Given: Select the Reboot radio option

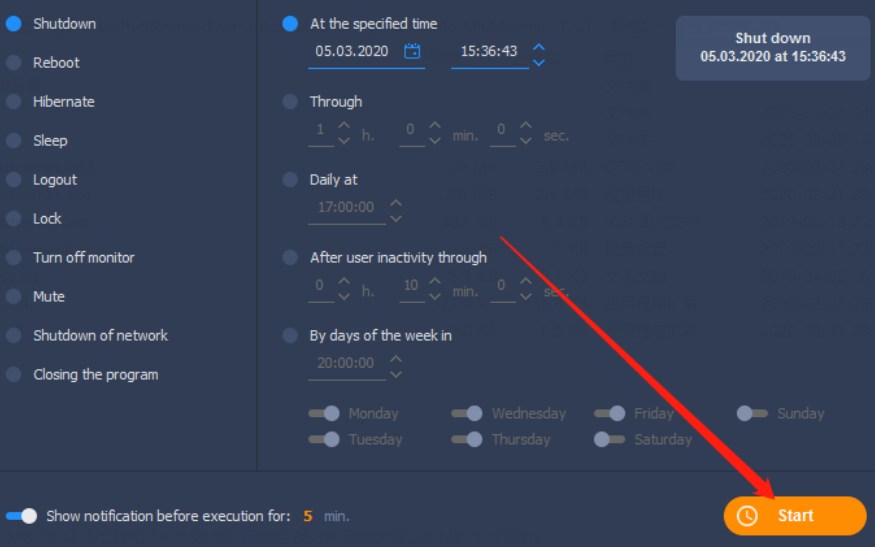Looking at the screenshot, I should click(13, 63).
